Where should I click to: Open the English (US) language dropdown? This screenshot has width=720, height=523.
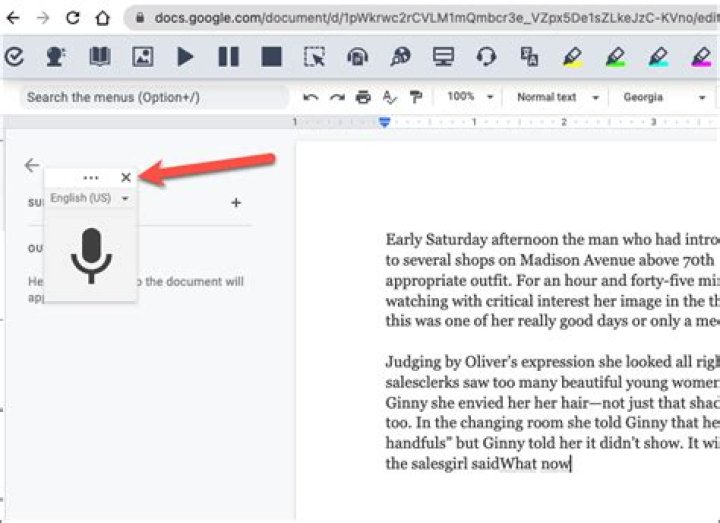[90, 198]
